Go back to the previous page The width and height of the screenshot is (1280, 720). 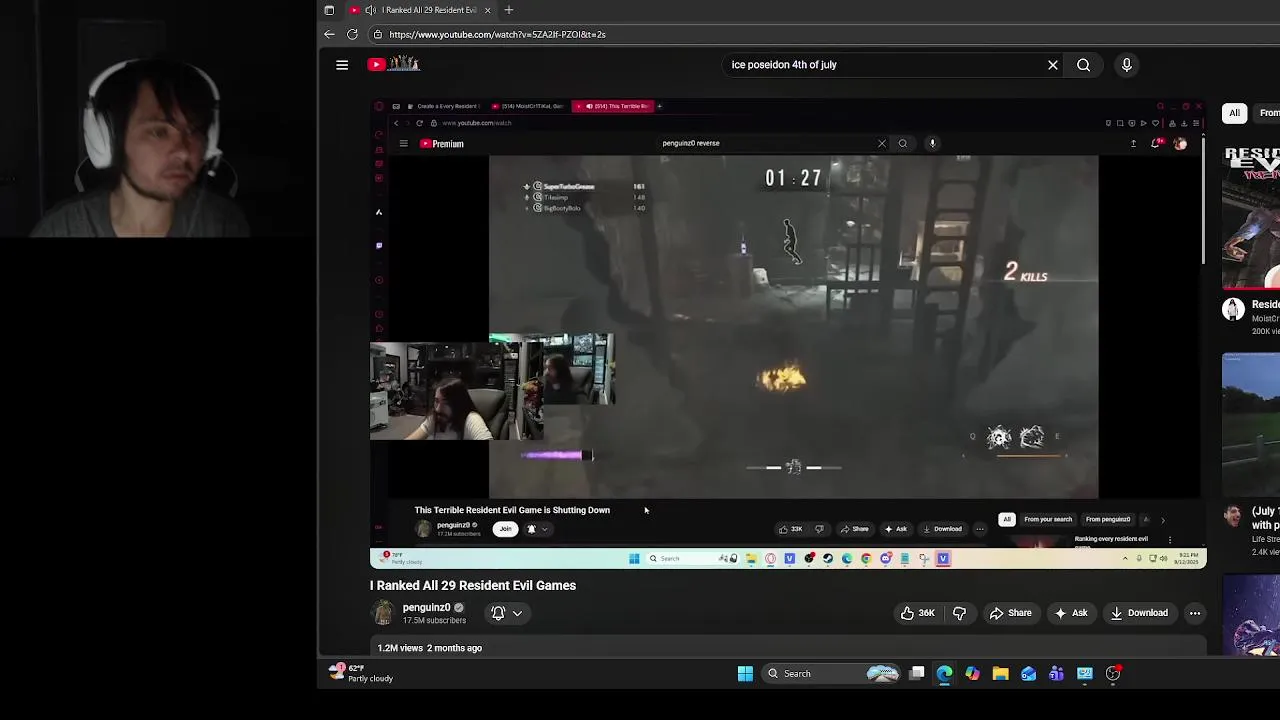pyautogui.click(x=329, y=34)
